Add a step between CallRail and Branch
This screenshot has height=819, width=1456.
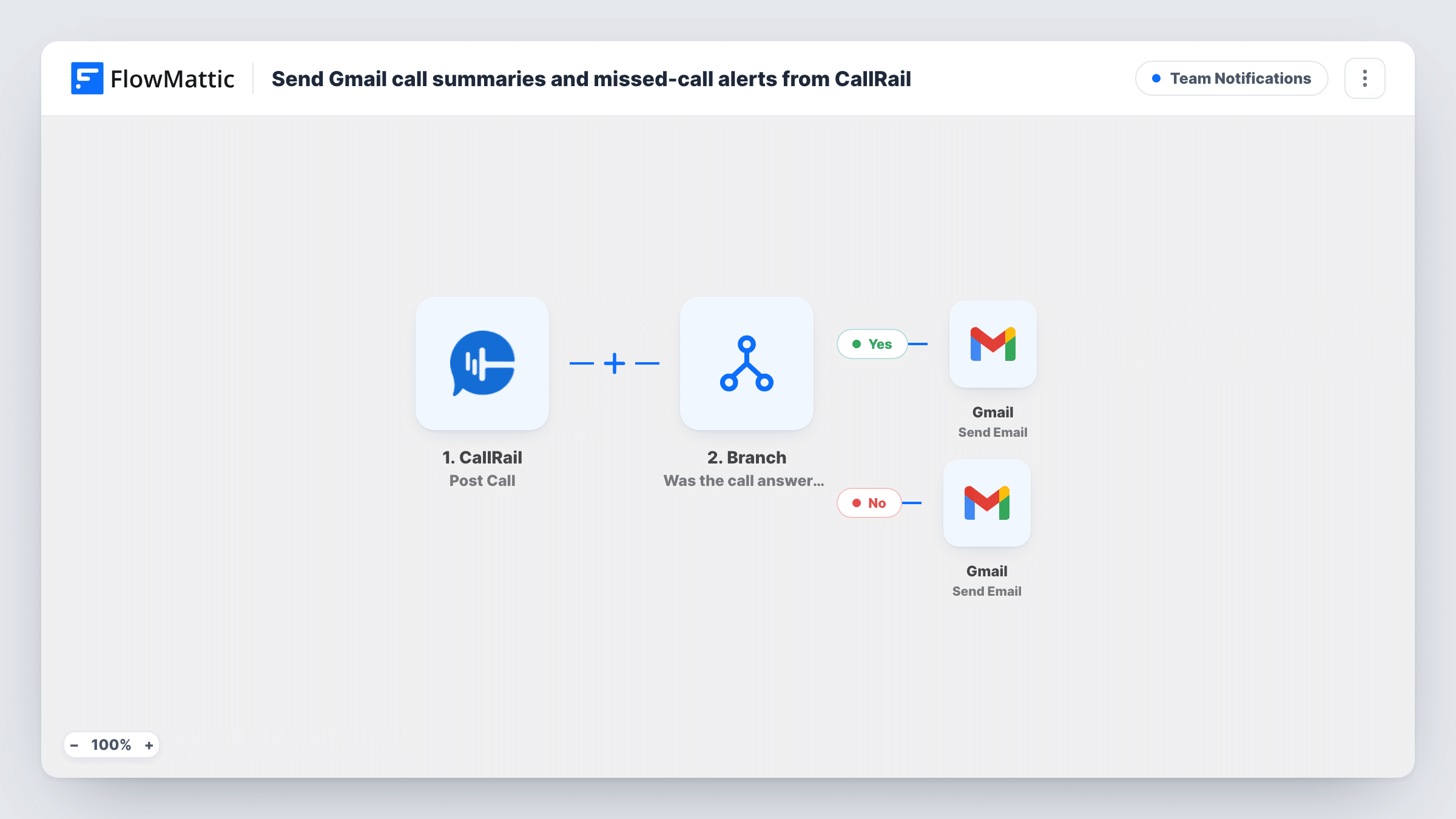pyautogui.click(x=615, y=363)
